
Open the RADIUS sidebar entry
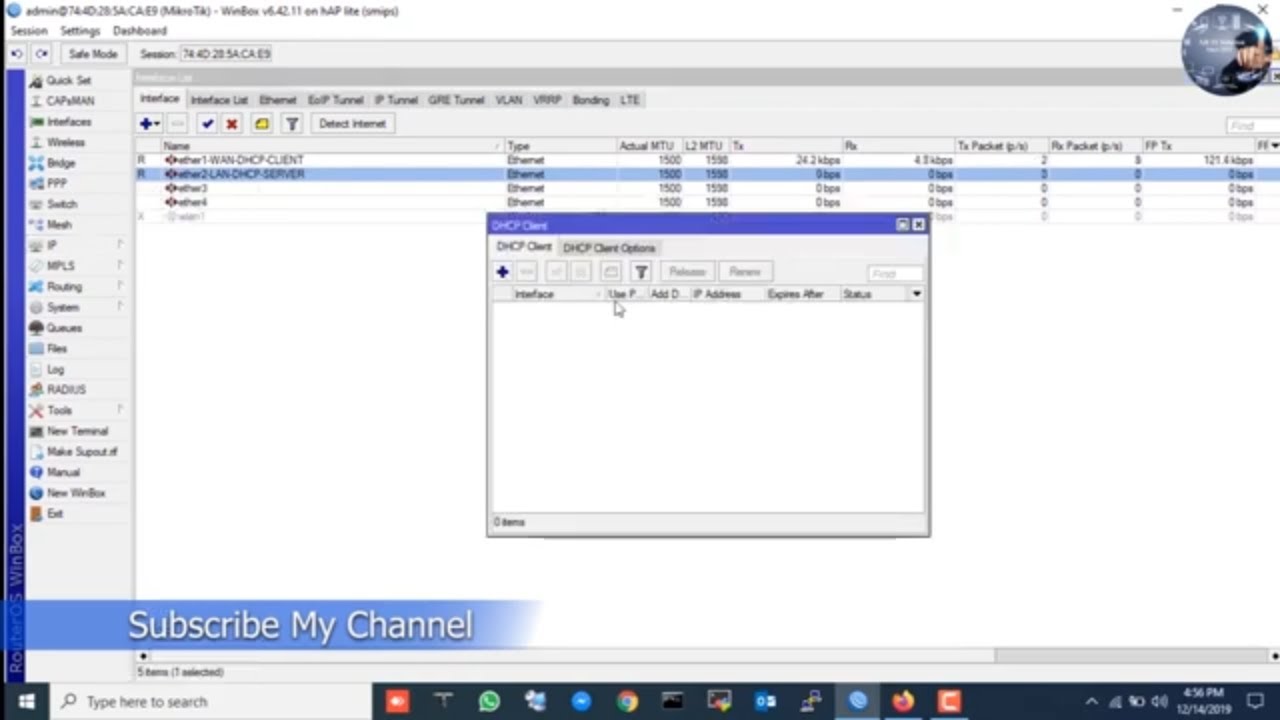pyautogui.click(x=66, y=390)
